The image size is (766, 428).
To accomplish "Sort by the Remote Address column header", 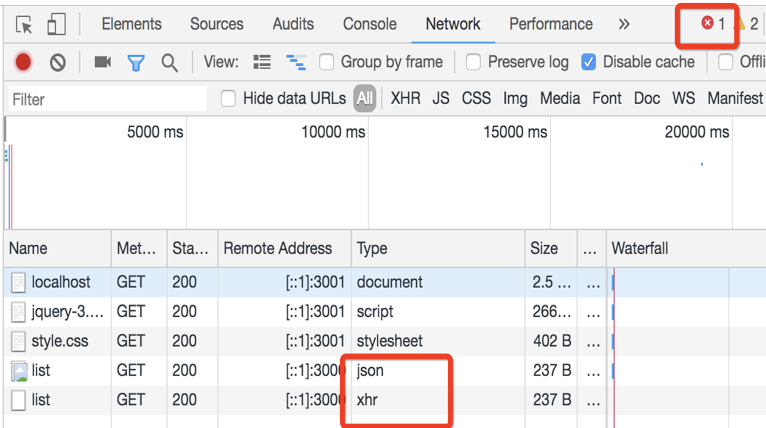I will 284,248.
